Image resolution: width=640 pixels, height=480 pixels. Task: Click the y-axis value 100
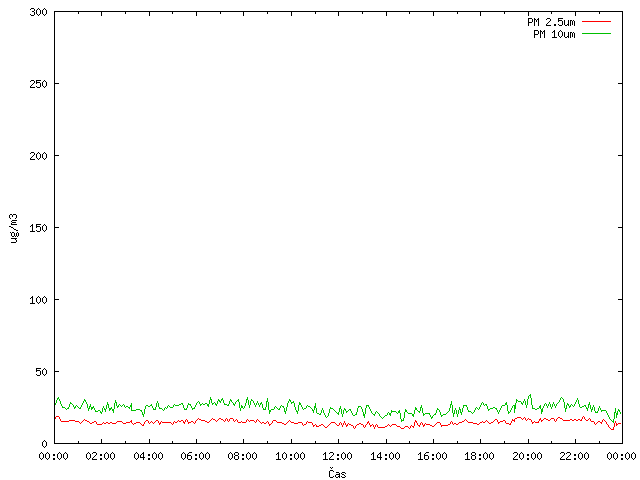pyautogui.click(x=38, y=300)
